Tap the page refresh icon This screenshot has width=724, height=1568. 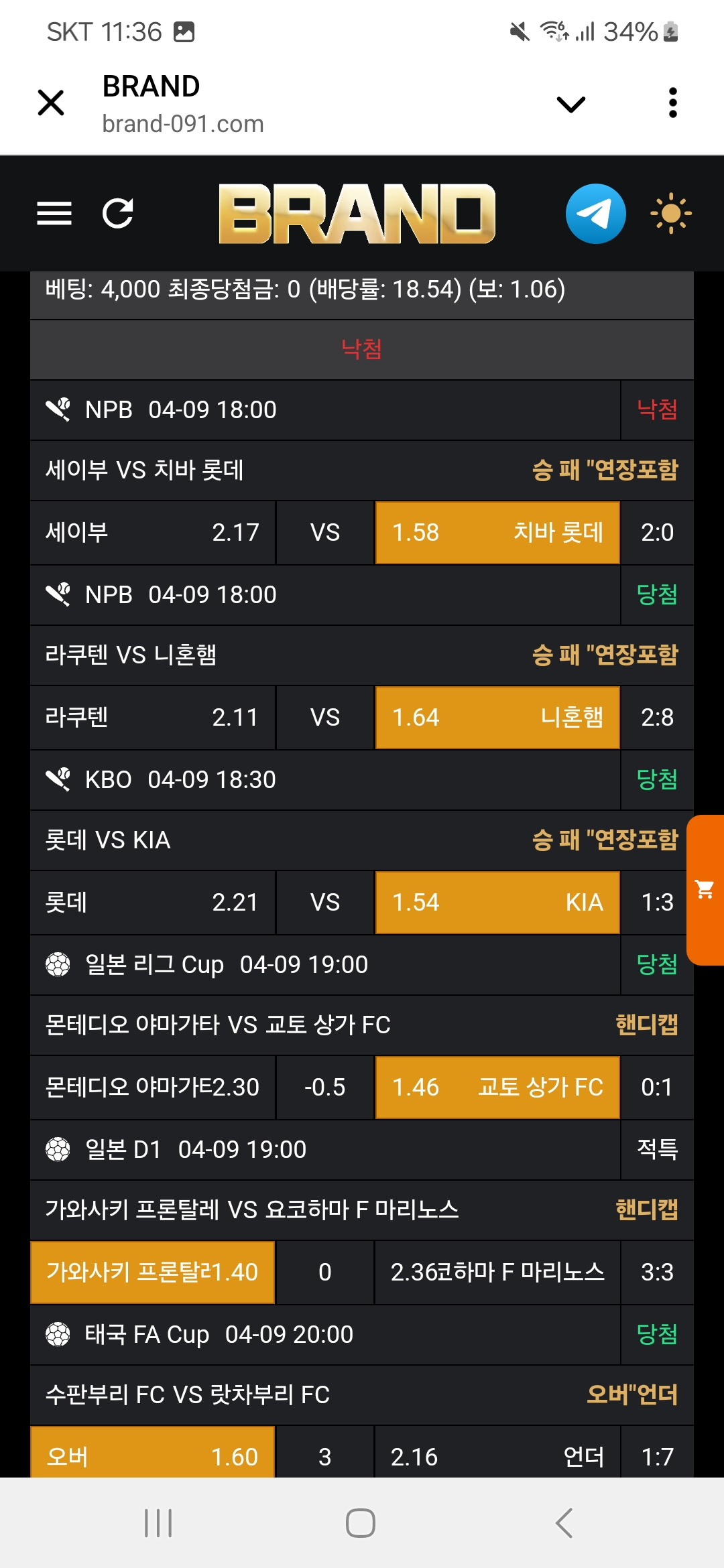coord(118,214)
